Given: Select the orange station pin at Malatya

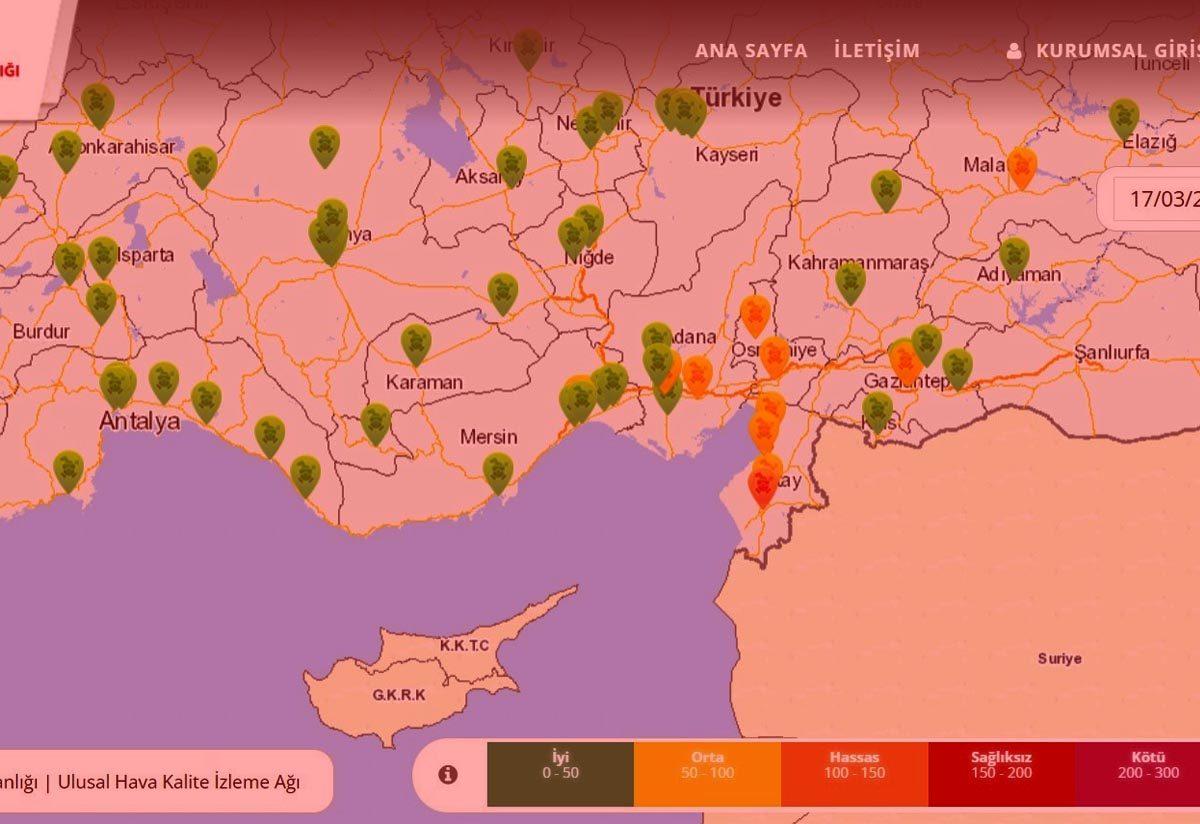Looking at the screenshot, I should (x=1022, y=166).
